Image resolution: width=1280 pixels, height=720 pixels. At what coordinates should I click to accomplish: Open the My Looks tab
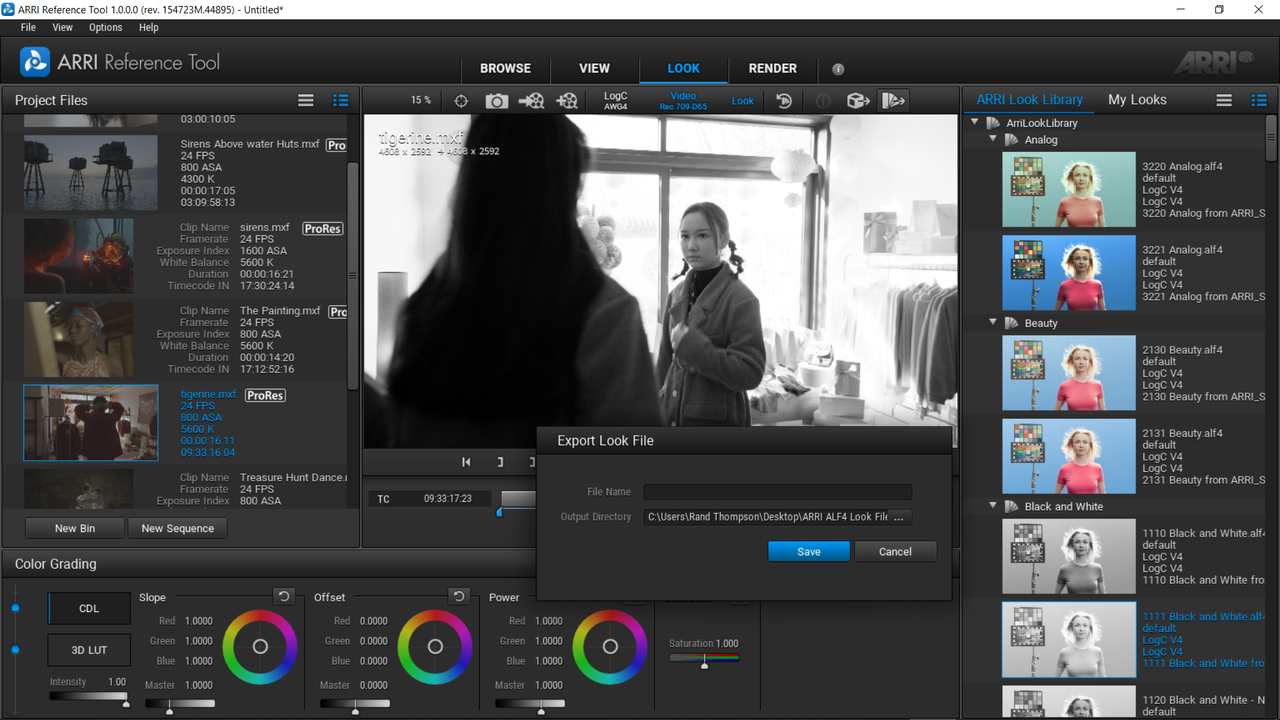pyautogui.click(x=1137, y=100)
